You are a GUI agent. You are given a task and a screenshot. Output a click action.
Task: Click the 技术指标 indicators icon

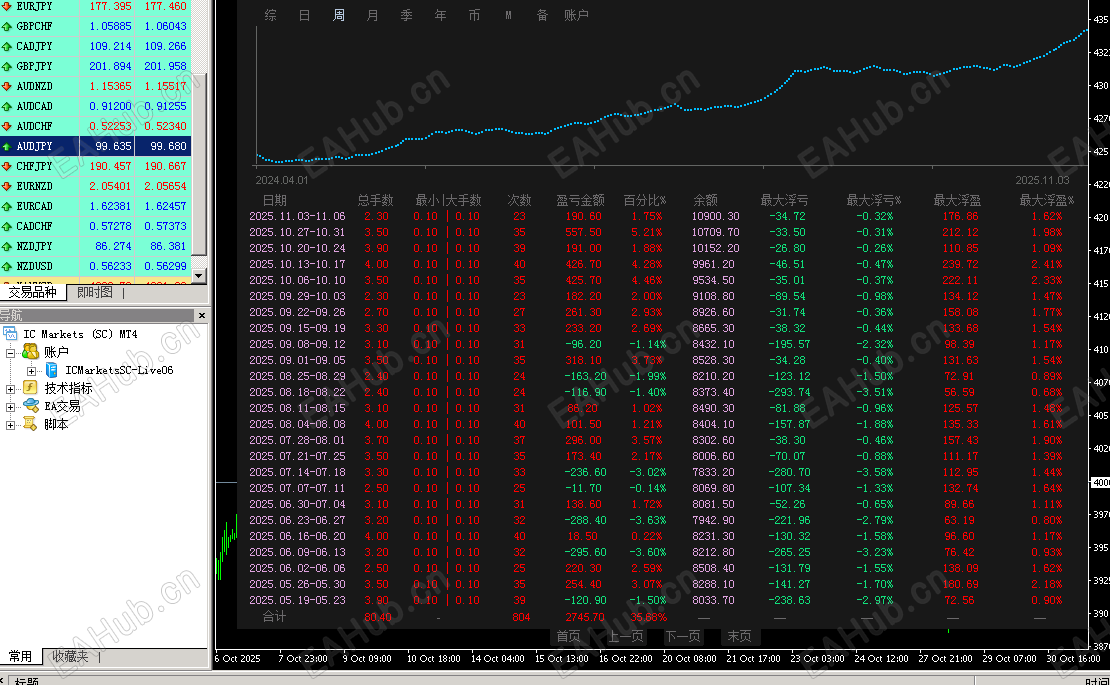click(x=30, y=388)
